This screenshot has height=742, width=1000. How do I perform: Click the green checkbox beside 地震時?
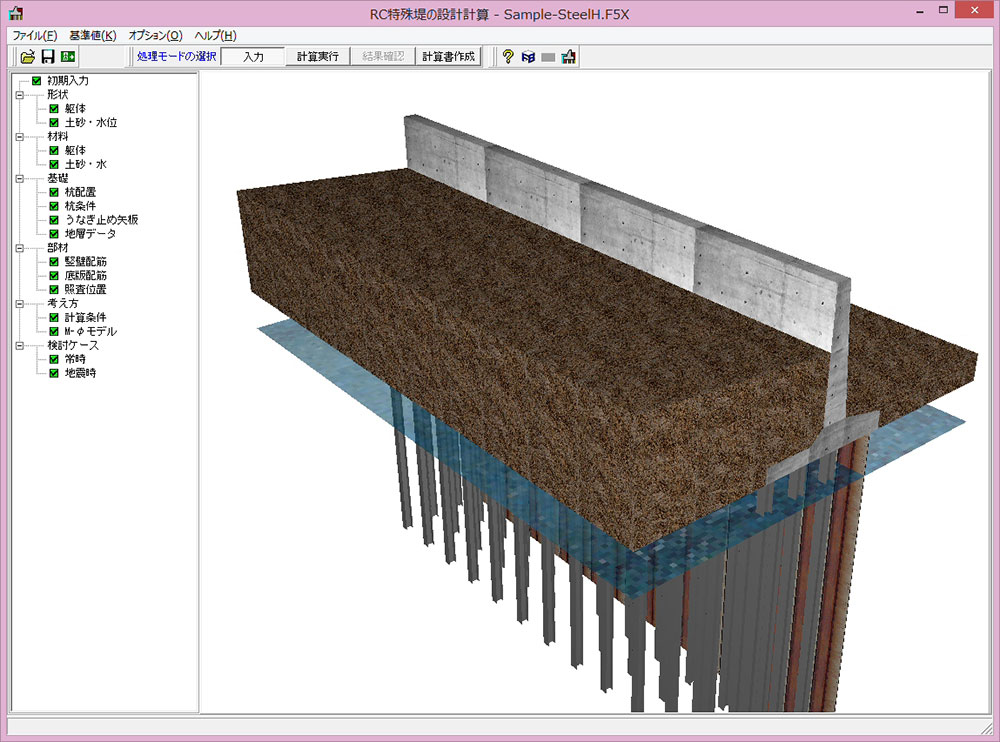[54, 373]
